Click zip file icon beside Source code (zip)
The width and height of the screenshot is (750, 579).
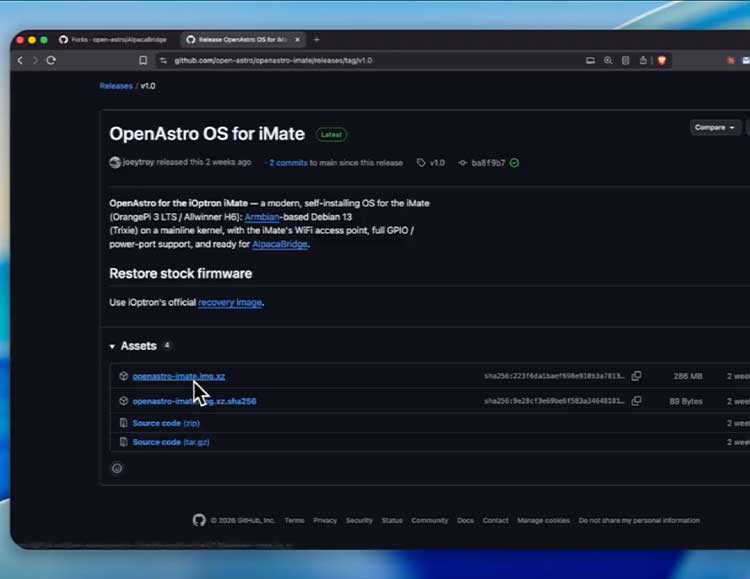coord(123,423)
